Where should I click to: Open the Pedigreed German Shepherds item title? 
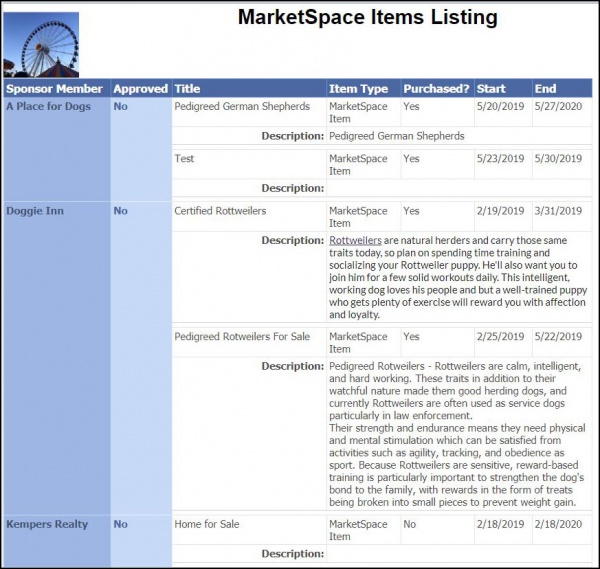click(x=242, y=106)
